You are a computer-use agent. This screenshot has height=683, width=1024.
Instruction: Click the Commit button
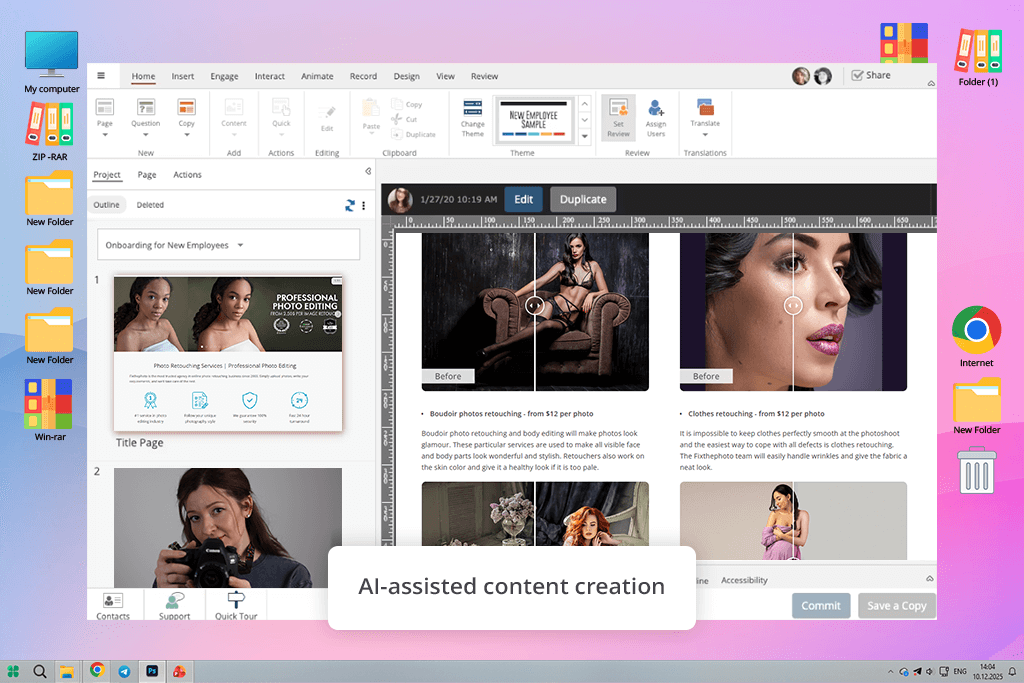click(821, 605)
